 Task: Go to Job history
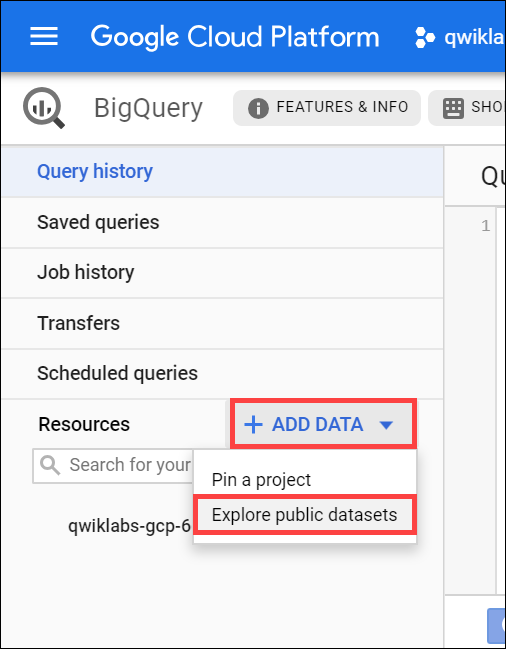tap(222, 272)
